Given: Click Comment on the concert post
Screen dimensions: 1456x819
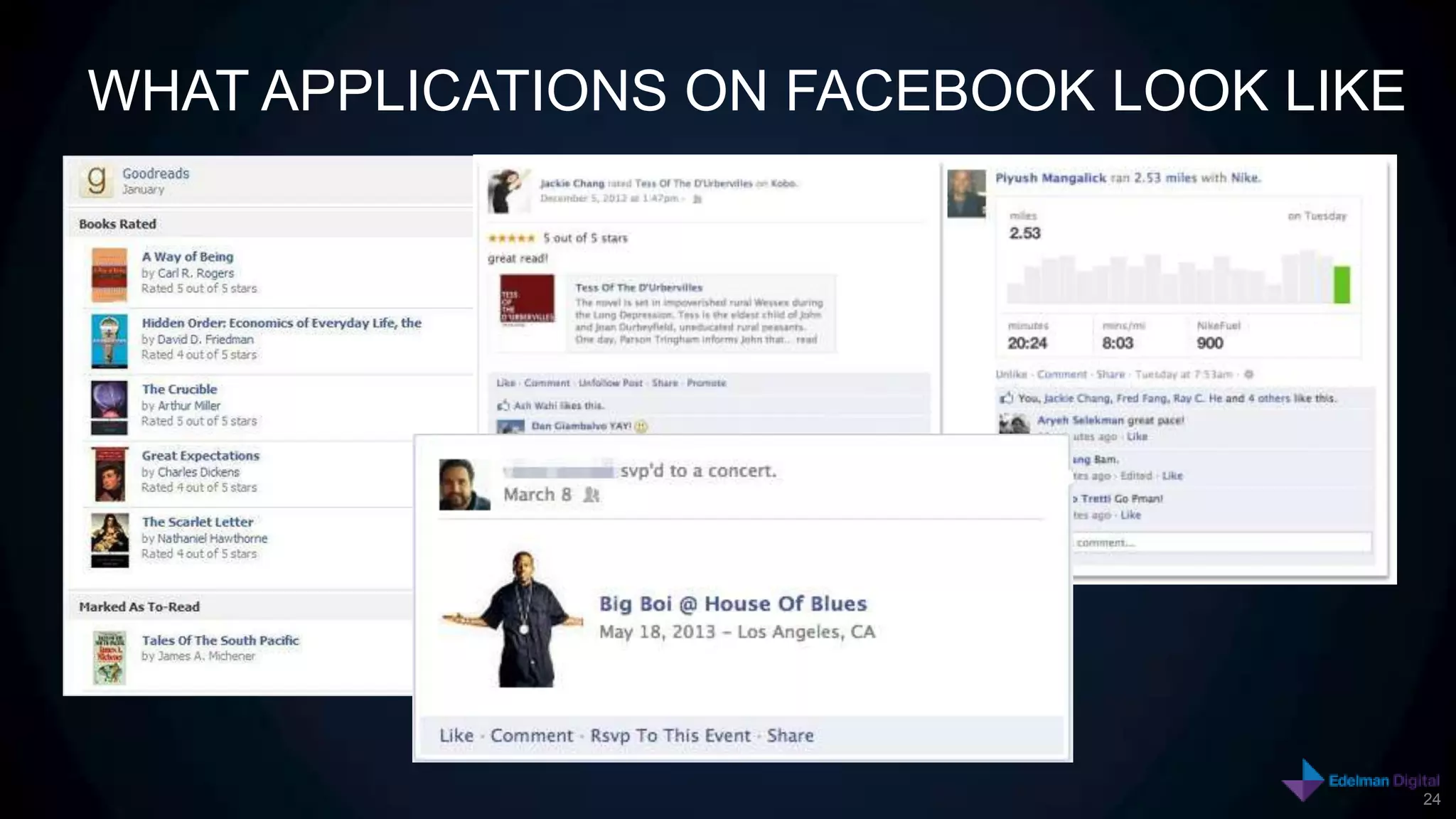Looking at the screenshot, I should [x=532, y=736].
